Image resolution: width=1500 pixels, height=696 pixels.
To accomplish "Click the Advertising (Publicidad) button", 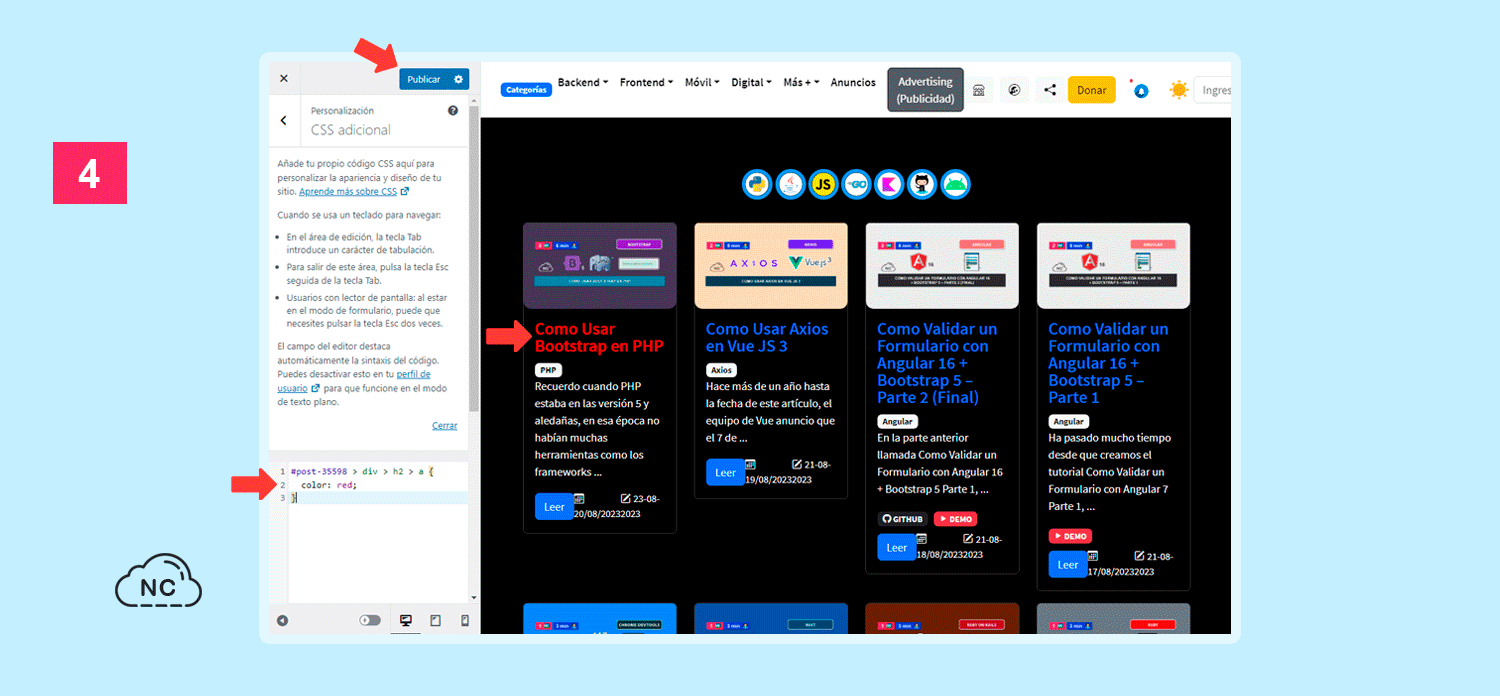I will point(925,90).
